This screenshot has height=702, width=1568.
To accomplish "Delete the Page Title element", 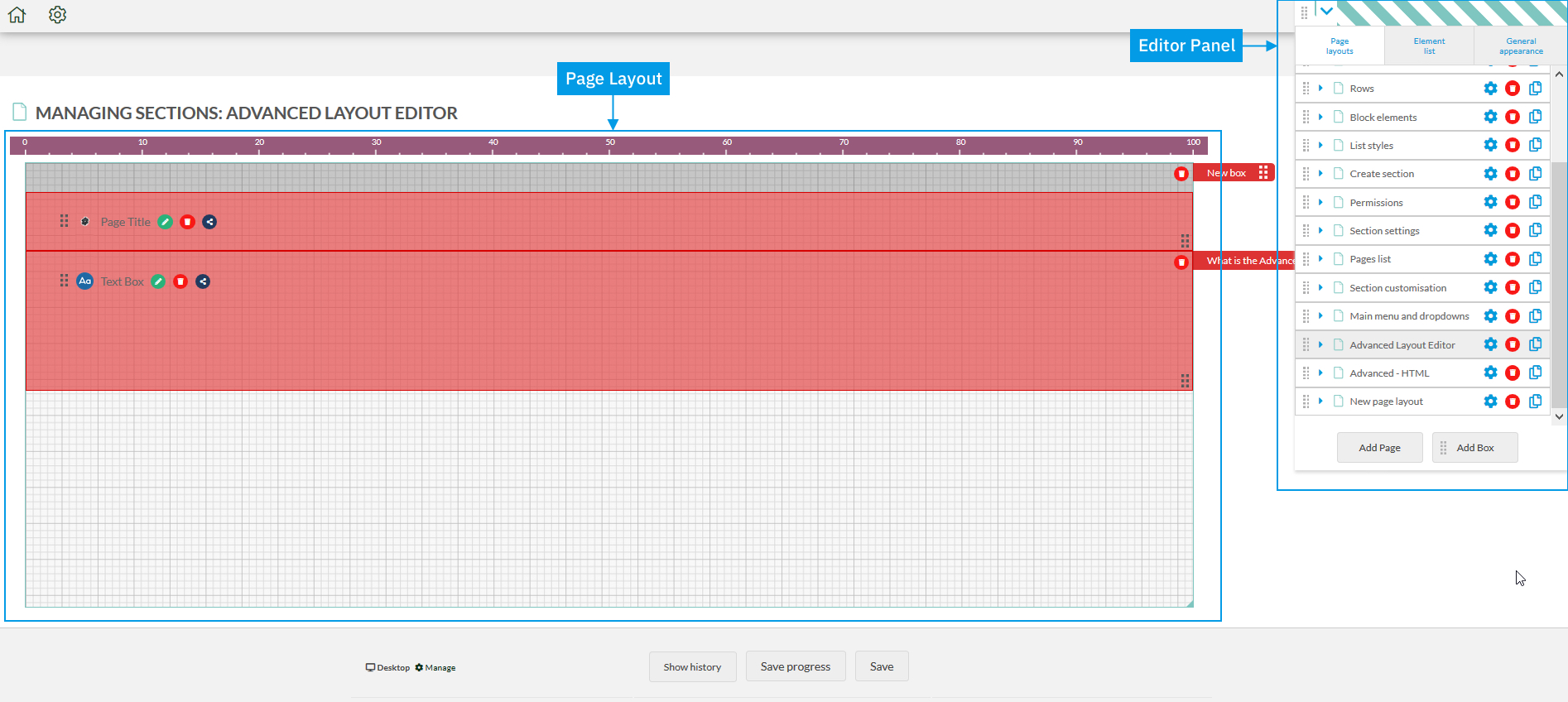I will point(188,222).
